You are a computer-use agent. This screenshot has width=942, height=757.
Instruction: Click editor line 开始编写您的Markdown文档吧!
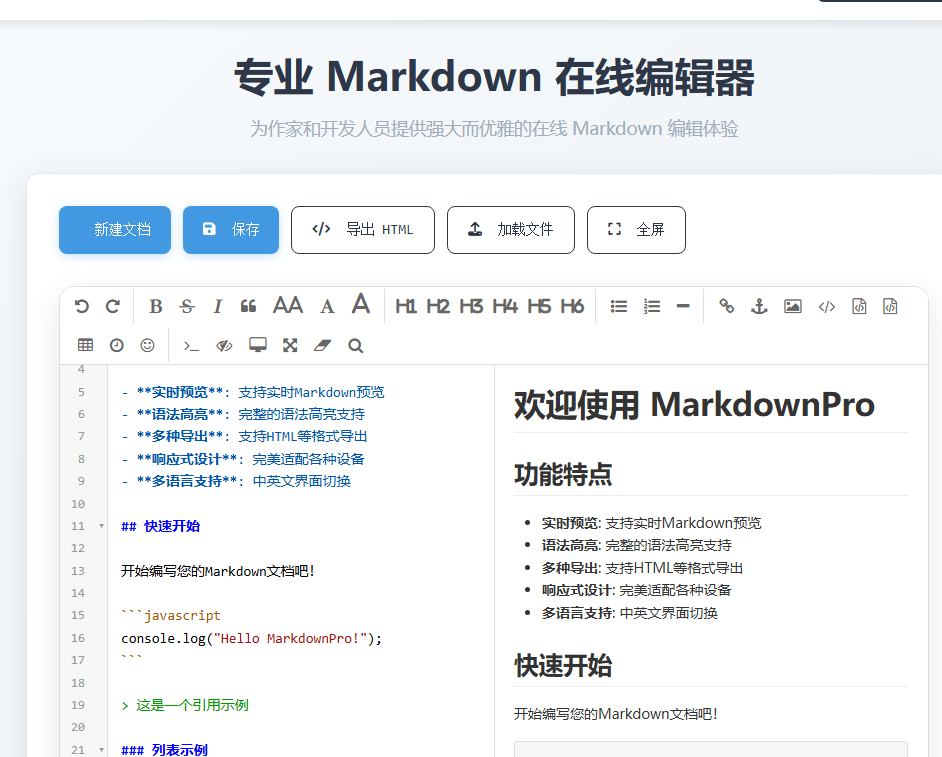point(217,571)
